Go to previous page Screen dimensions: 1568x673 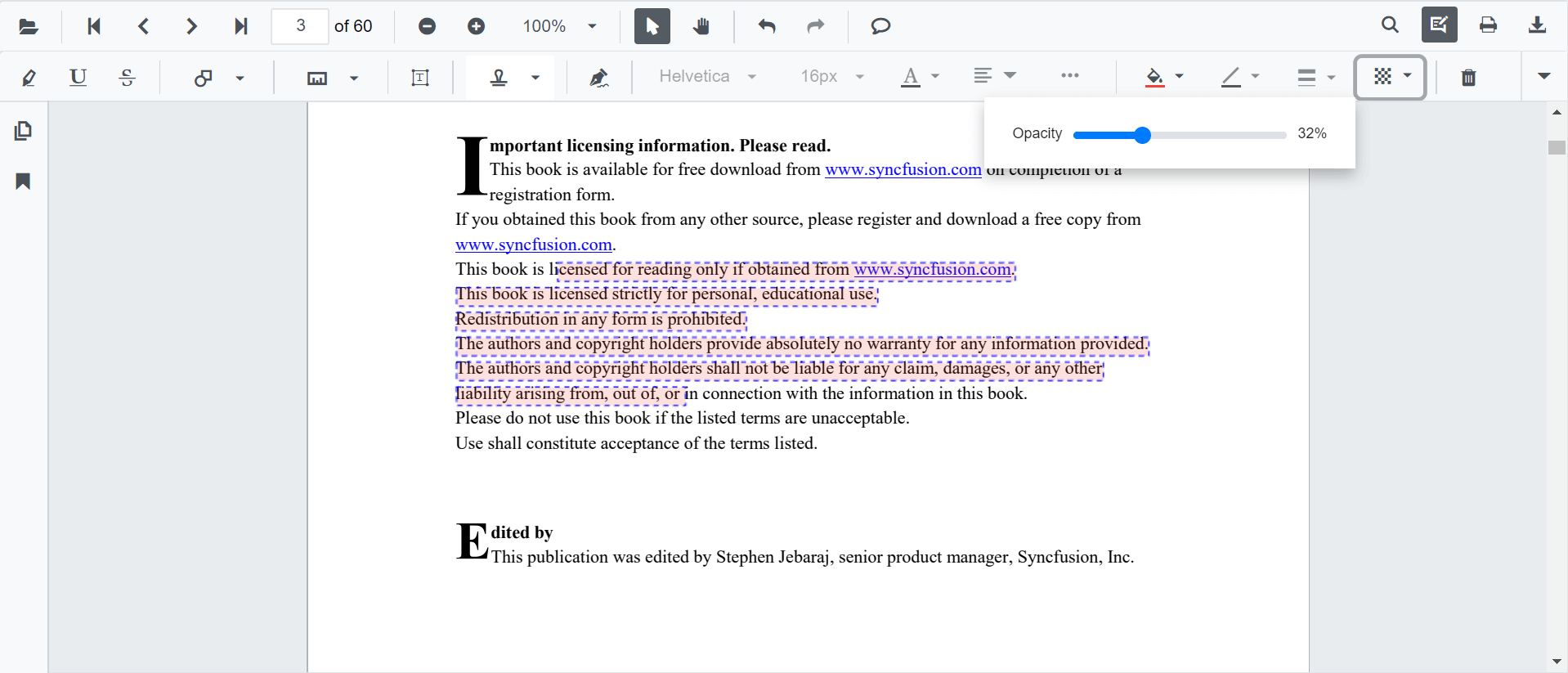click(143, 26)
